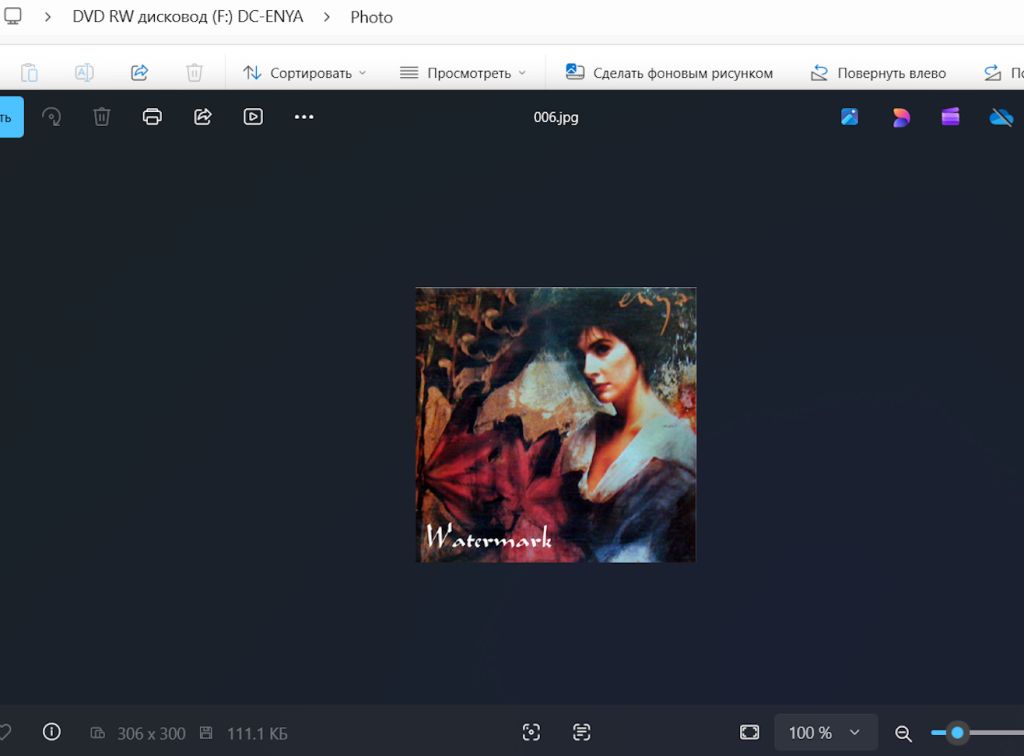The image size is (1024, 756).
Task: Click the OneDrive cloud icon
Action: click(1001, 118)
